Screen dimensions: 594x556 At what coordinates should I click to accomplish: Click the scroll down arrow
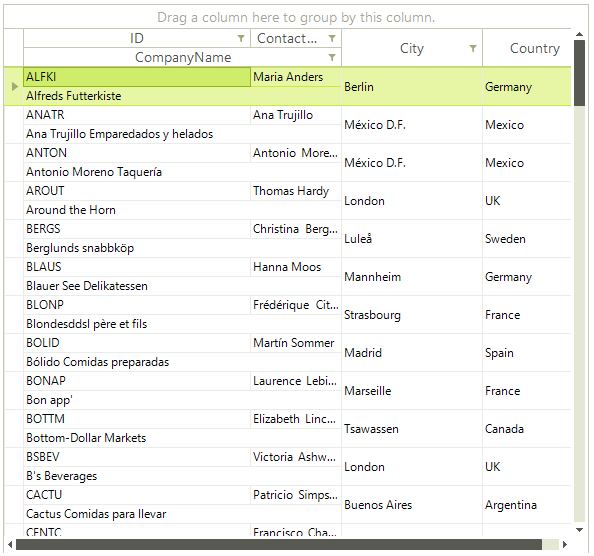(x=579, y=530)
